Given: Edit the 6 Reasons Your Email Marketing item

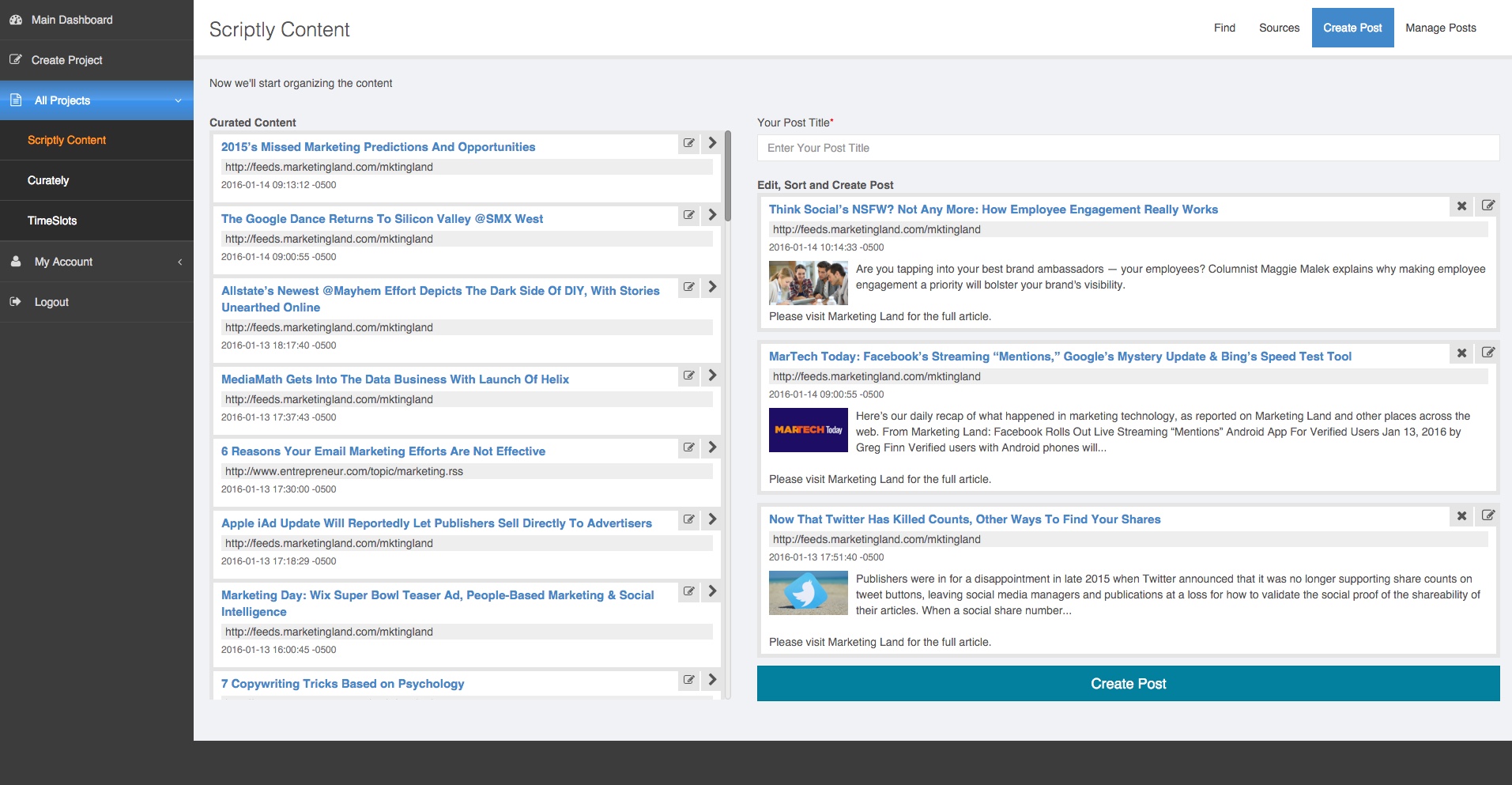Looking at the screenshot, I should click(689, 447).
